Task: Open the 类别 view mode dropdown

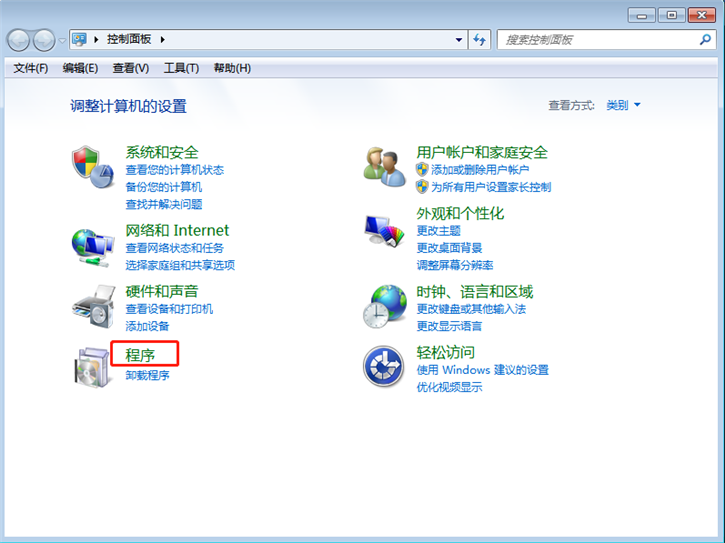Action: [x=623, y=105]
